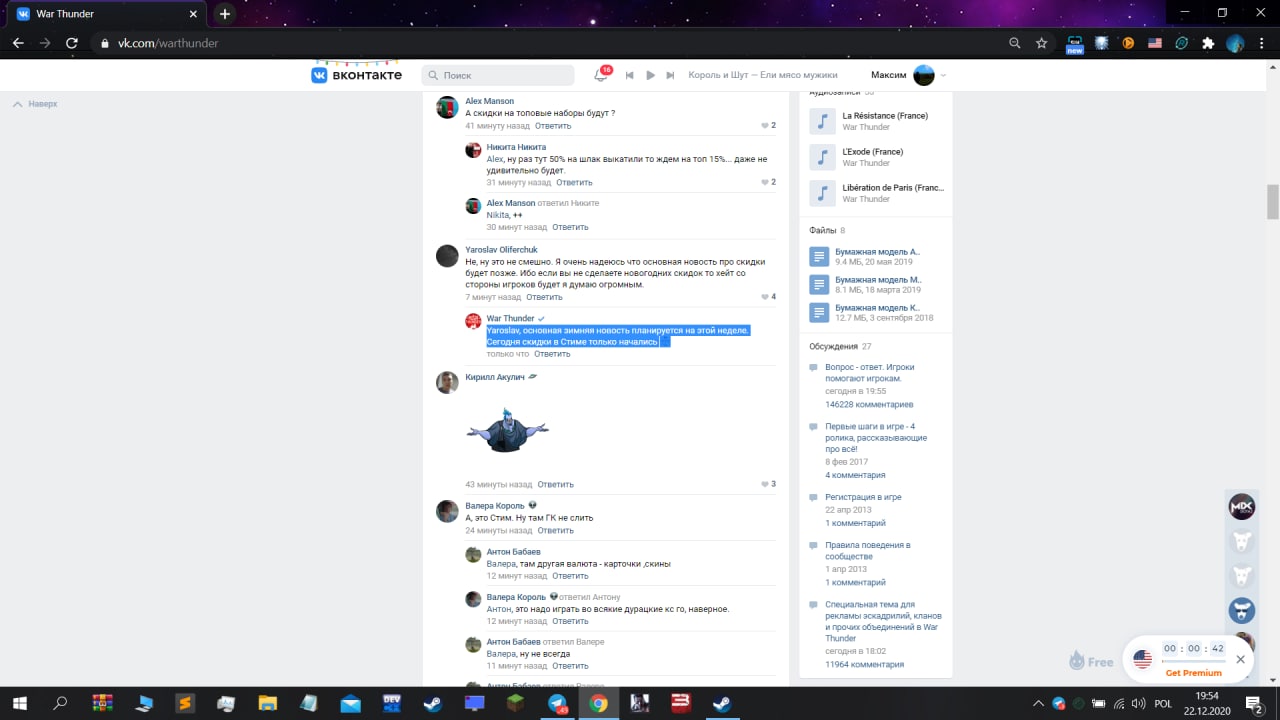The width and height of the screenshot is (1280, 720).
Task: Reload the page in Chrome
Action: tap(72, 43)
